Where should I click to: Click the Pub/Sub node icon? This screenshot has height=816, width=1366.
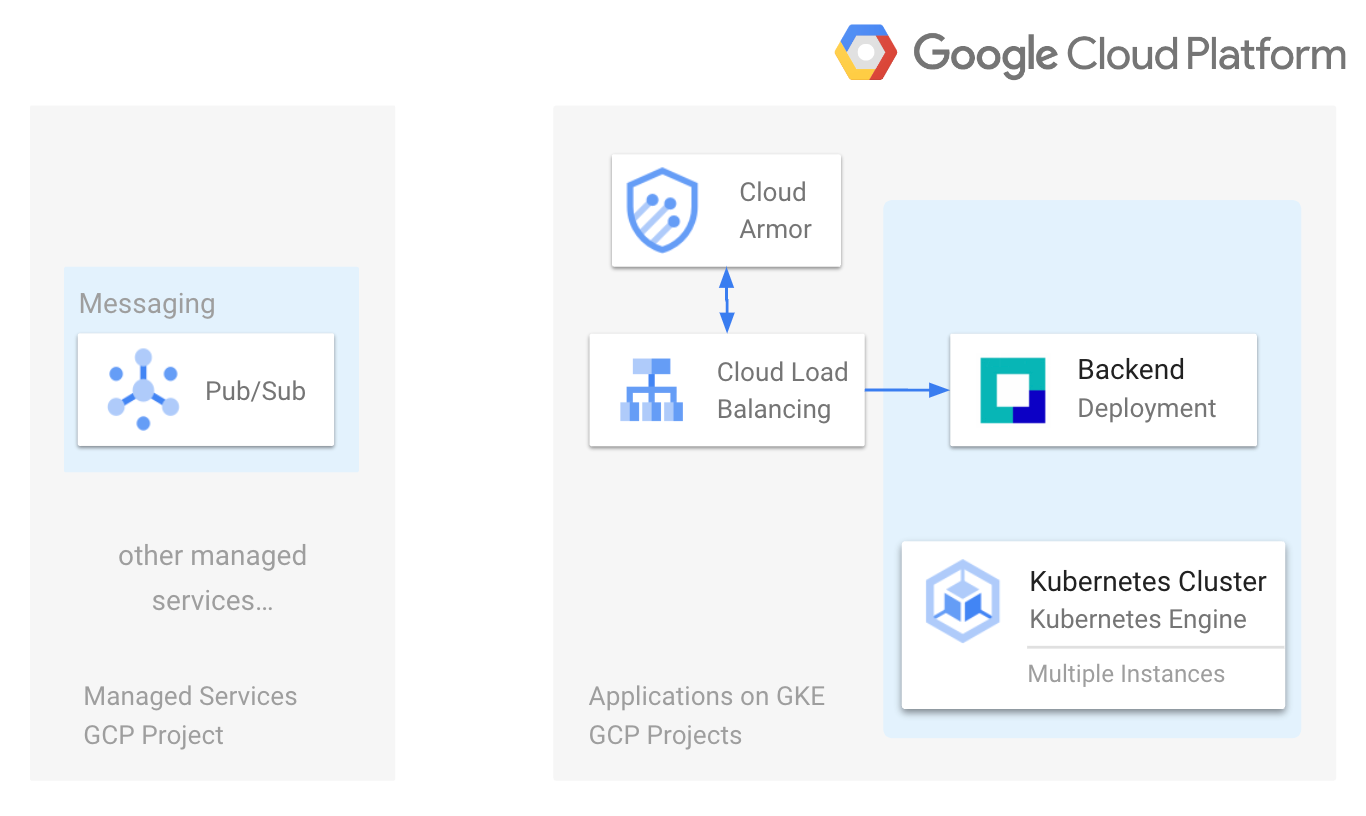point(143,390)
